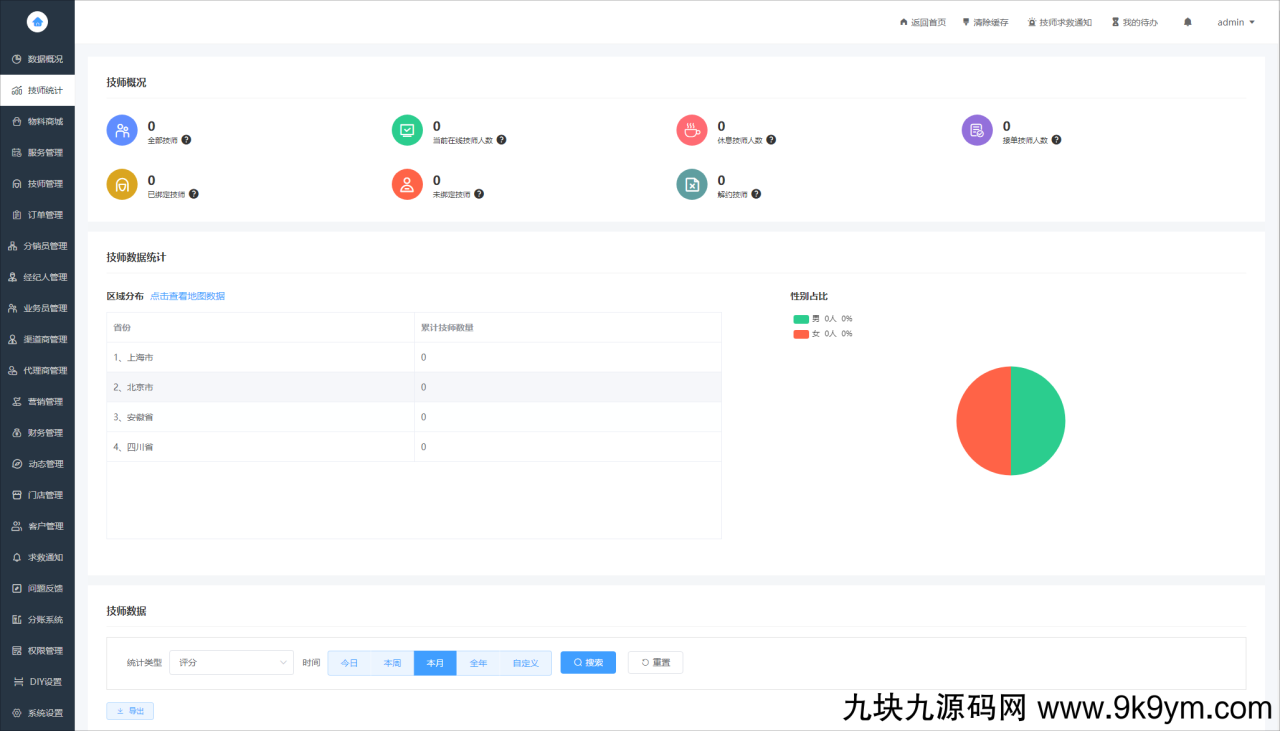The height and width of the screenshot is (731, 1280).
Task: Open 分销员管理 in the sidebar
Action: tap(37, 246)
